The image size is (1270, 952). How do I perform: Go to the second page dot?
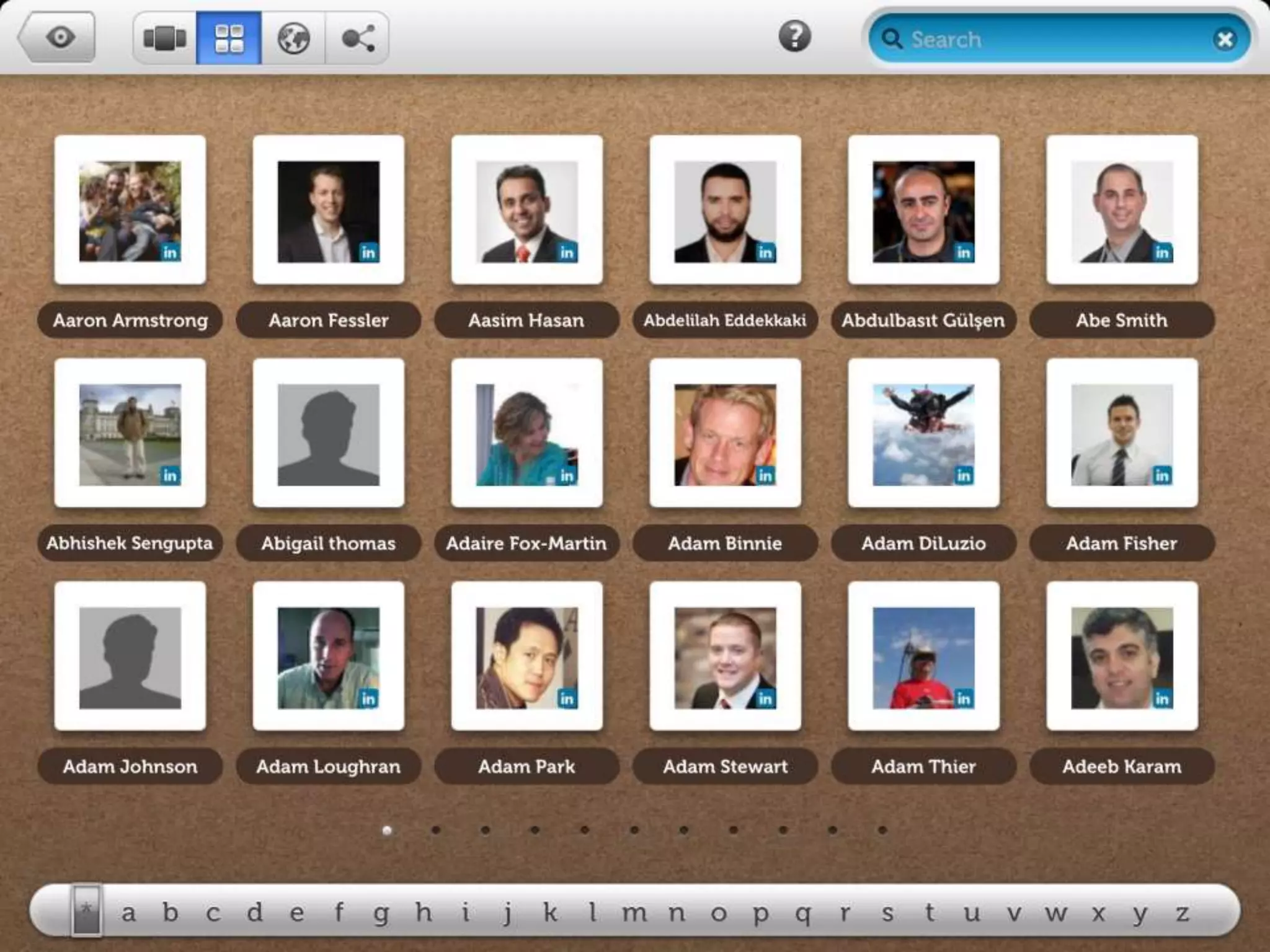pos(436,830)
